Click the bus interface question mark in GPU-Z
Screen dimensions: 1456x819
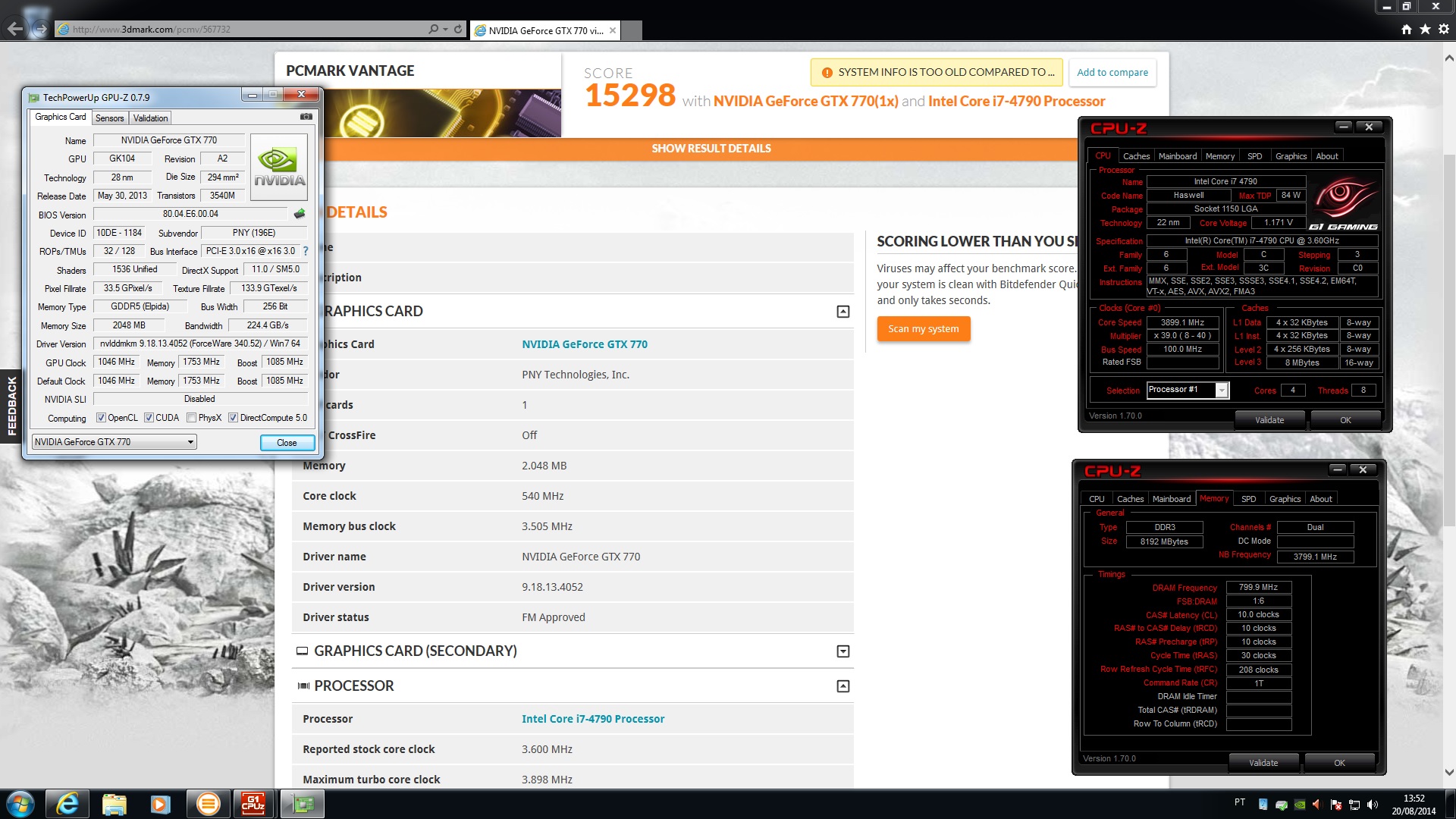[306, 251]
